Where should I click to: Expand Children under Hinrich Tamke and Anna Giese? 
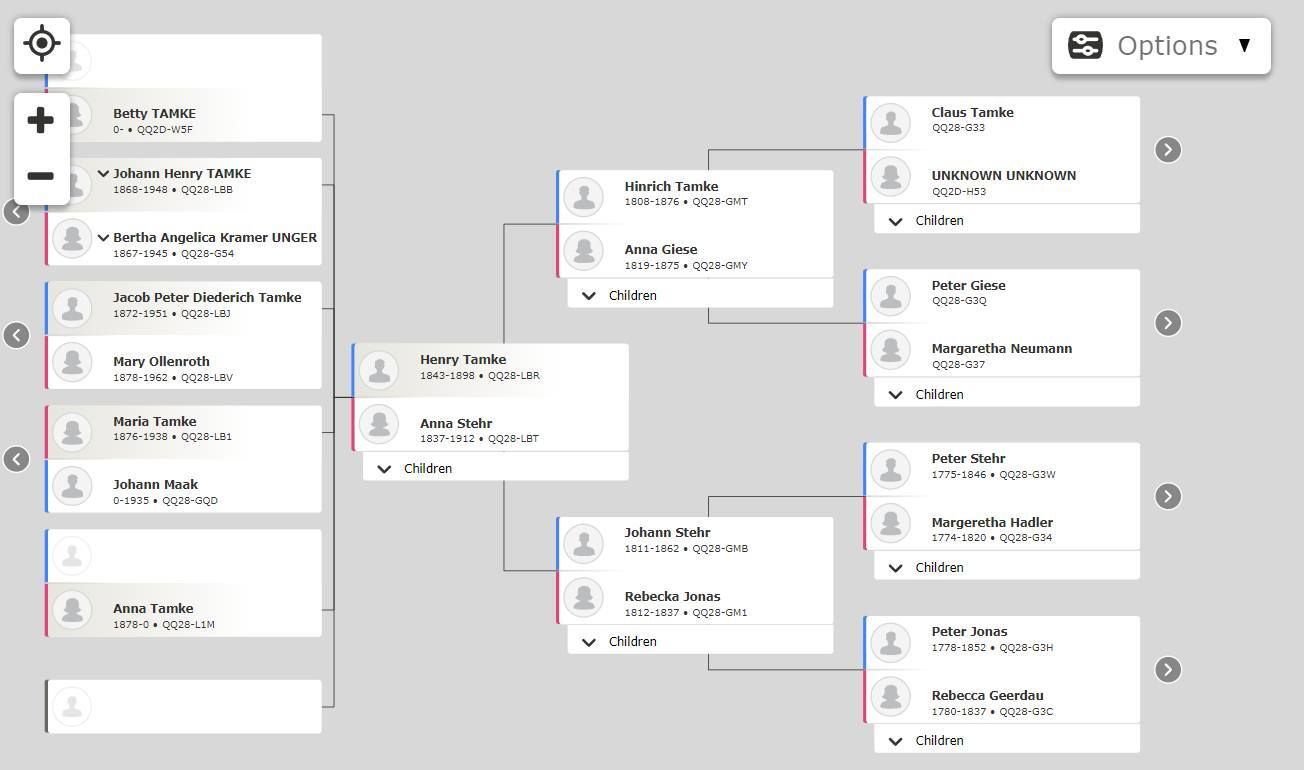click(700, 295)
